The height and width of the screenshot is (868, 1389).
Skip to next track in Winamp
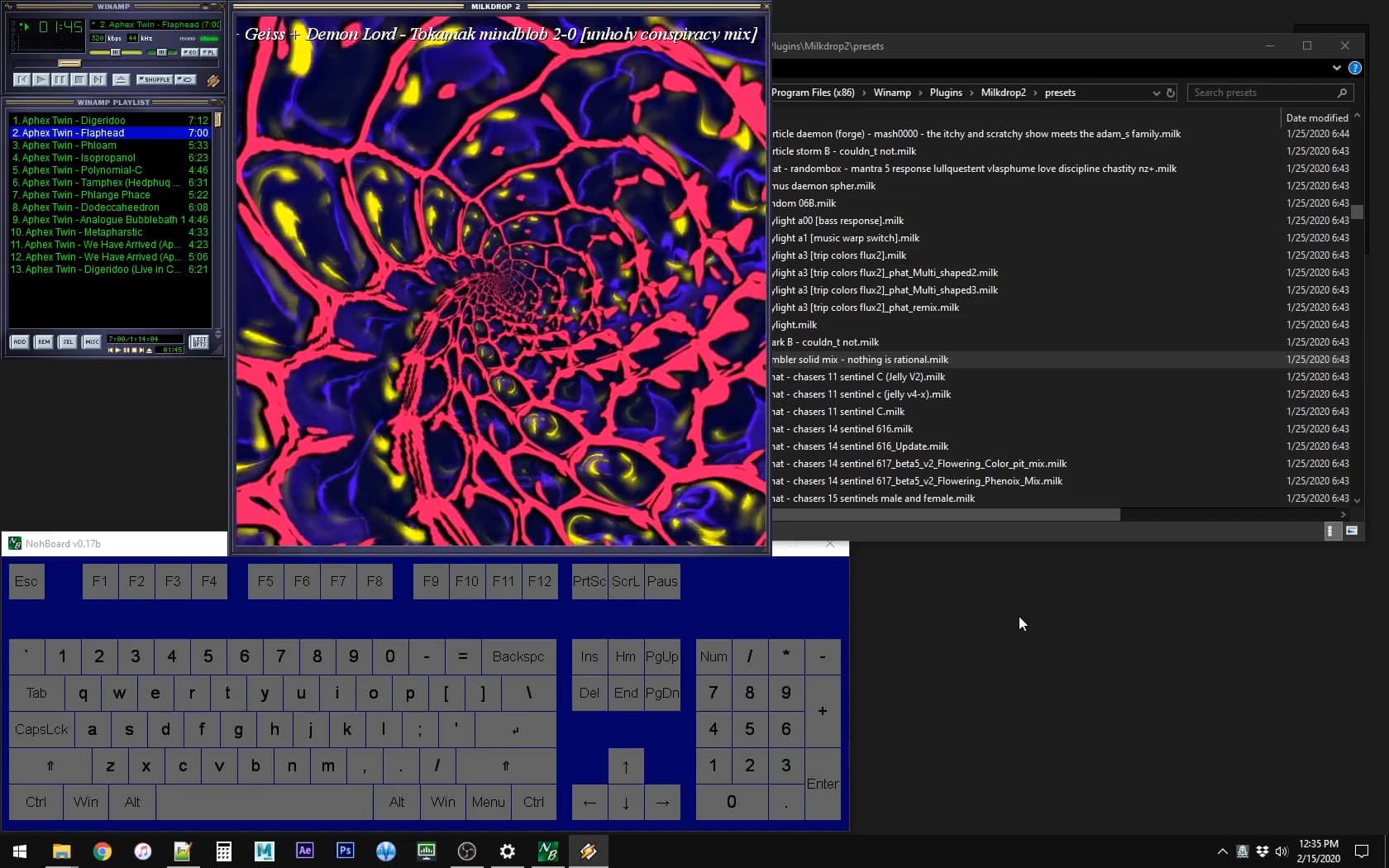[98, 79]
